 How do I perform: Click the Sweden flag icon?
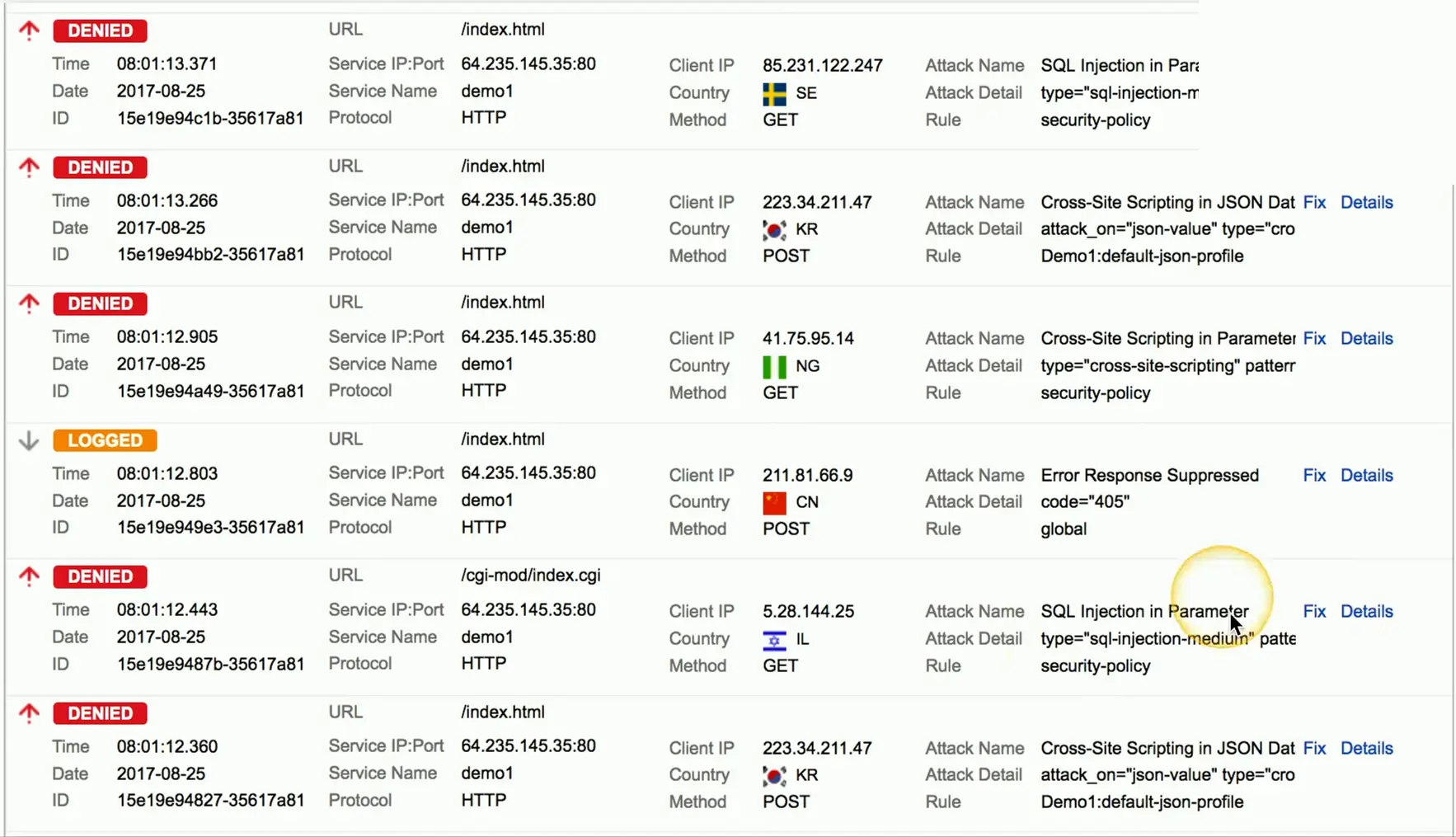point(774,93)
